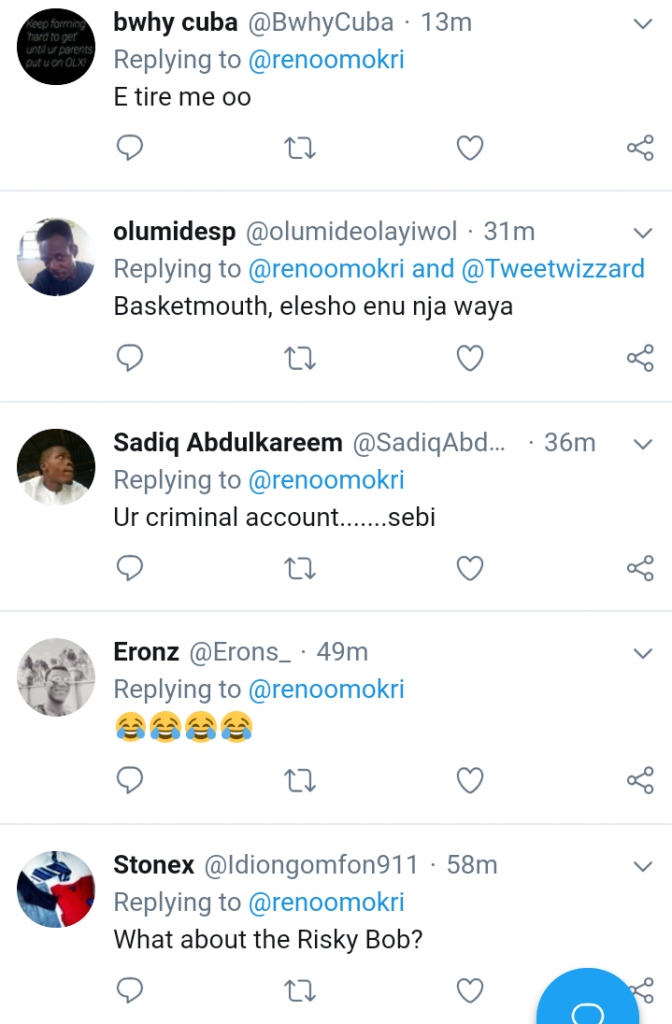
Task: Share bwhy cuba's tweet
Action: click(x=640, y=149)
